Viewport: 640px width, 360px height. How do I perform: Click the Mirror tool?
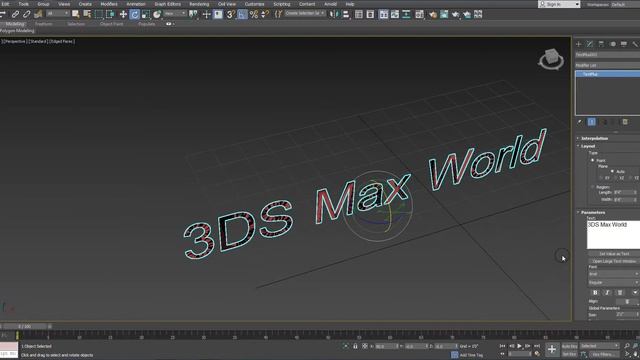(x=334, y=14)
